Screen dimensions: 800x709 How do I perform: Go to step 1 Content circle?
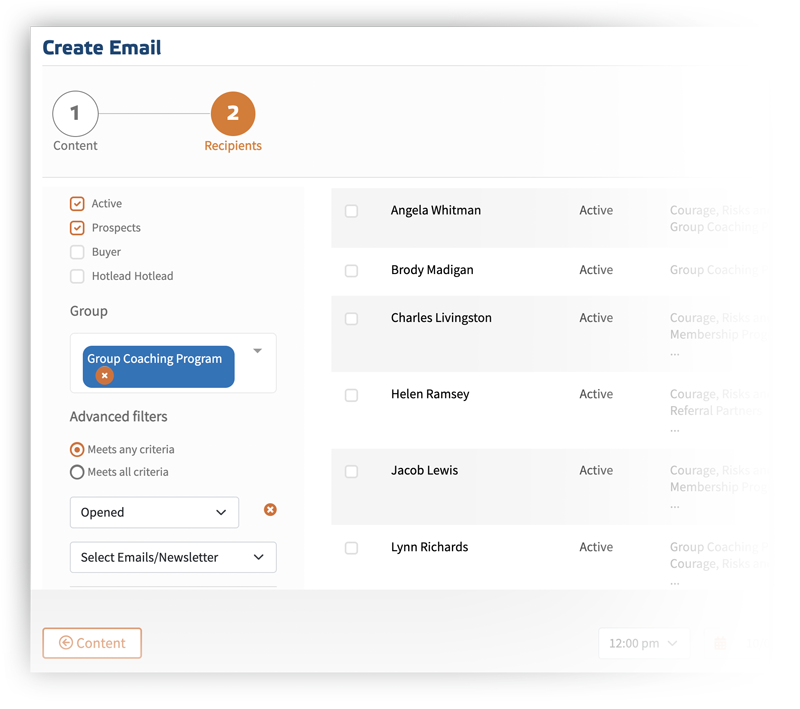[75, 113]
